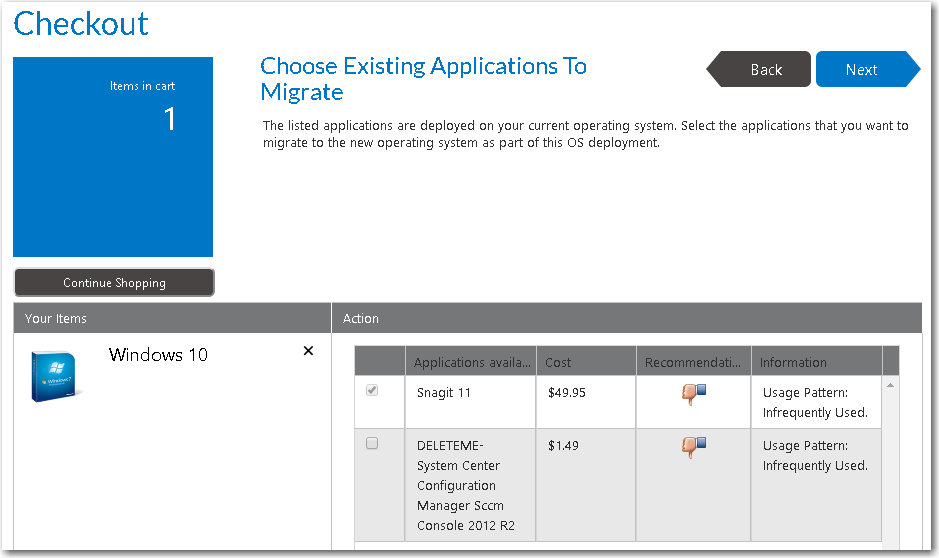Click the Your Items panel header
The width and height of the screenshot is (939, 558).
[x=172, y=319]
